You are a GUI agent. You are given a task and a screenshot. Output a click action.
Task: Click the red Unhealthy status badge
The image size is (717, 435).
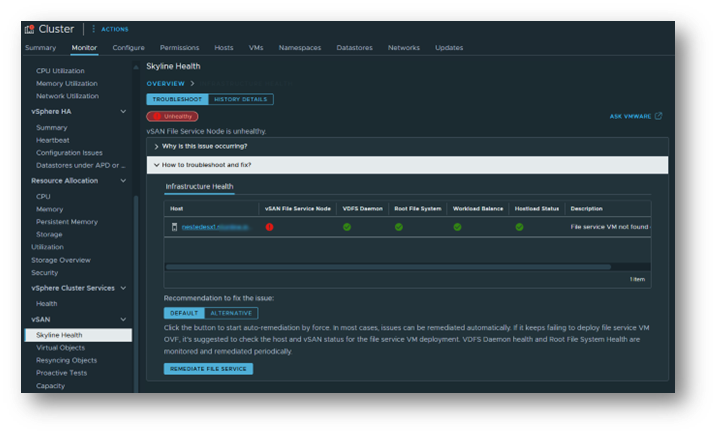coord(172,116)
